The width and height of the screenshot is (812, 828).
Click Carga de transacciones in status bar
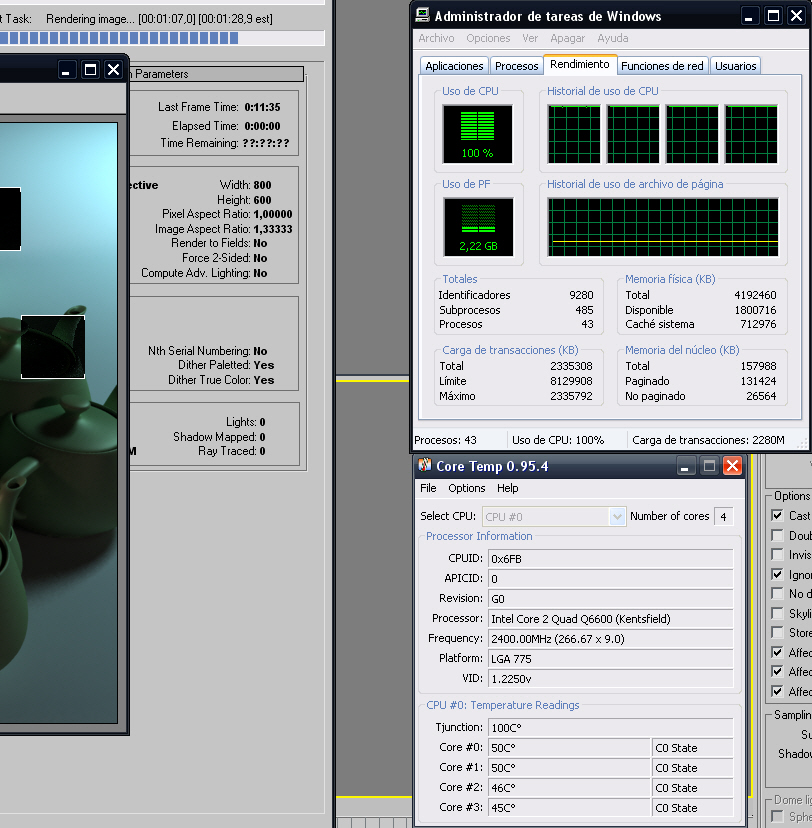709,440
